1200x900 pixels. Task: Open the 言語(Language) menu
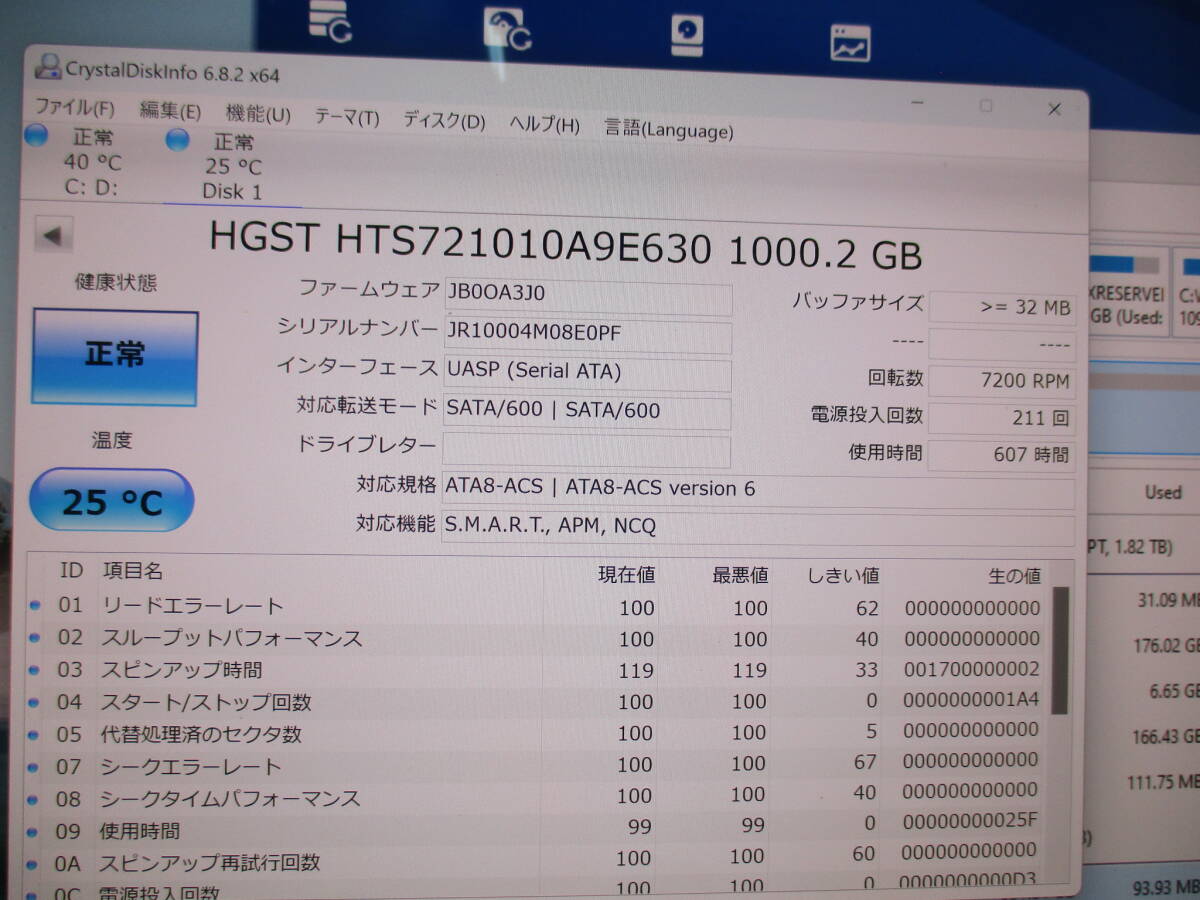click(x=668, y=129)
